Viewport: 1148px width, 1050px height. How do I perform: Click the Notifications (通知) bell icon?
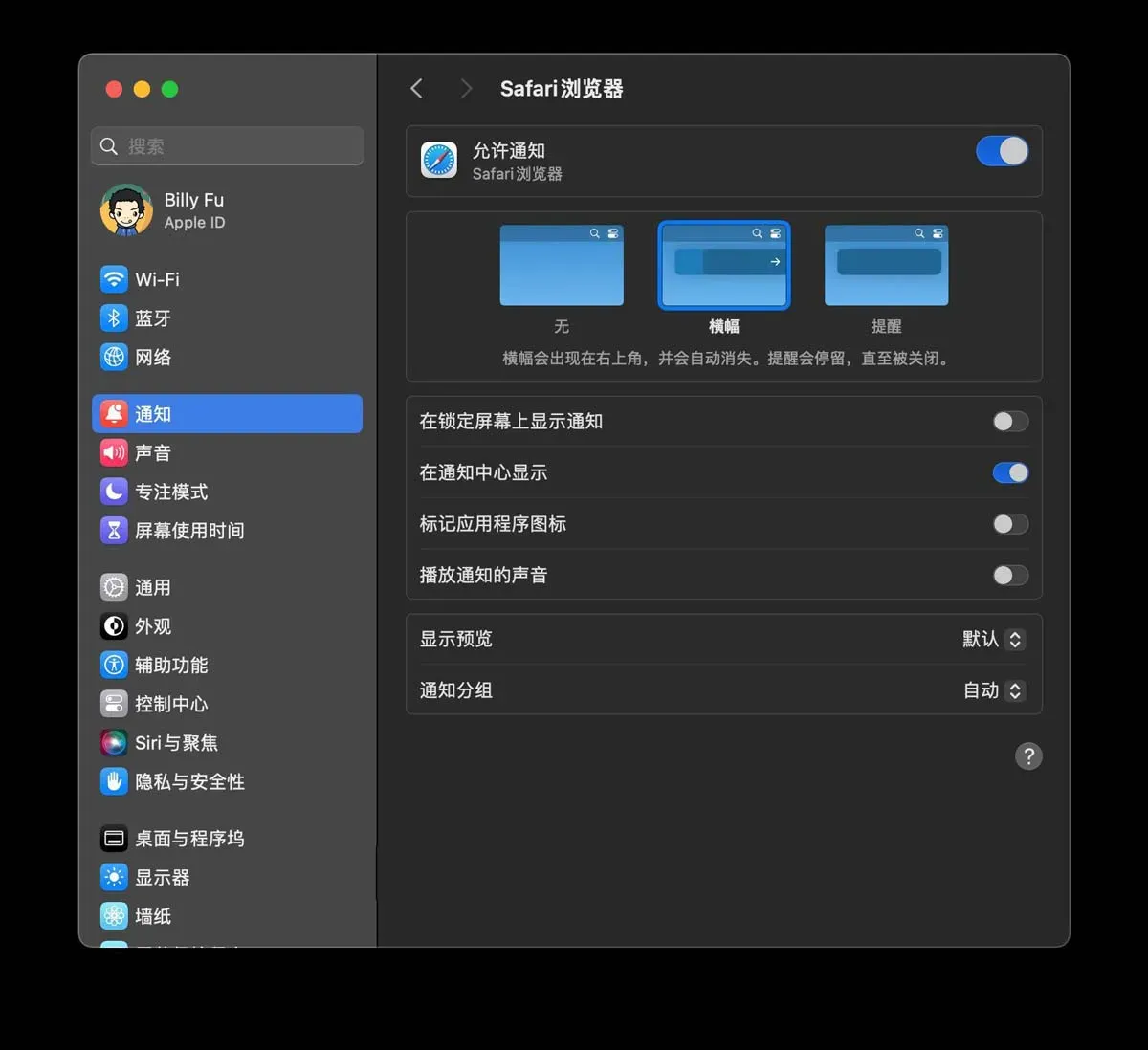[114, 414]
